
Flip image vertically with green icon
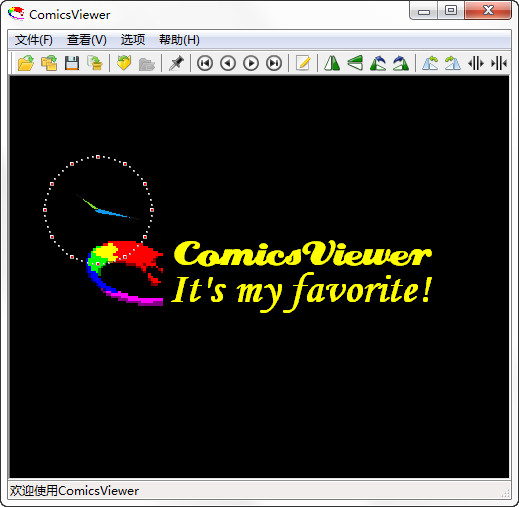click(355, 63)
